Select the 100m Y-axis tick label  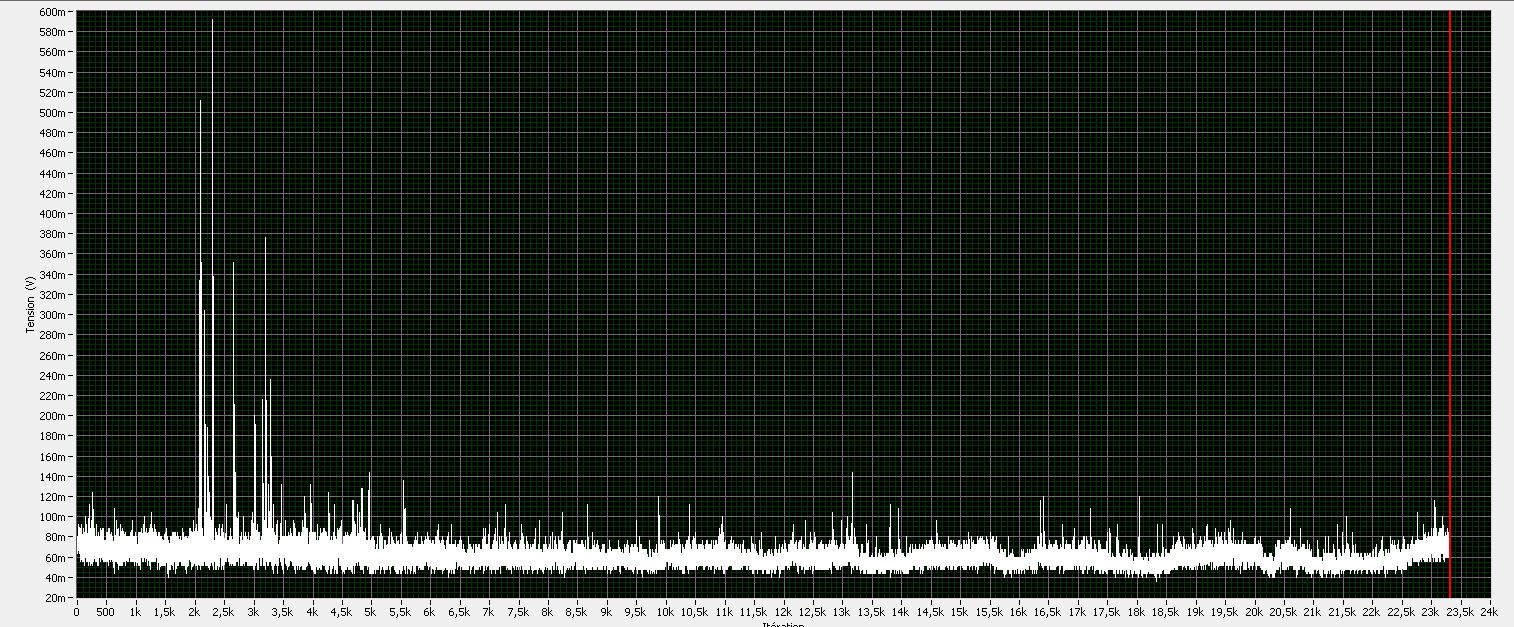pyautogui.click(x=56, y=517)
